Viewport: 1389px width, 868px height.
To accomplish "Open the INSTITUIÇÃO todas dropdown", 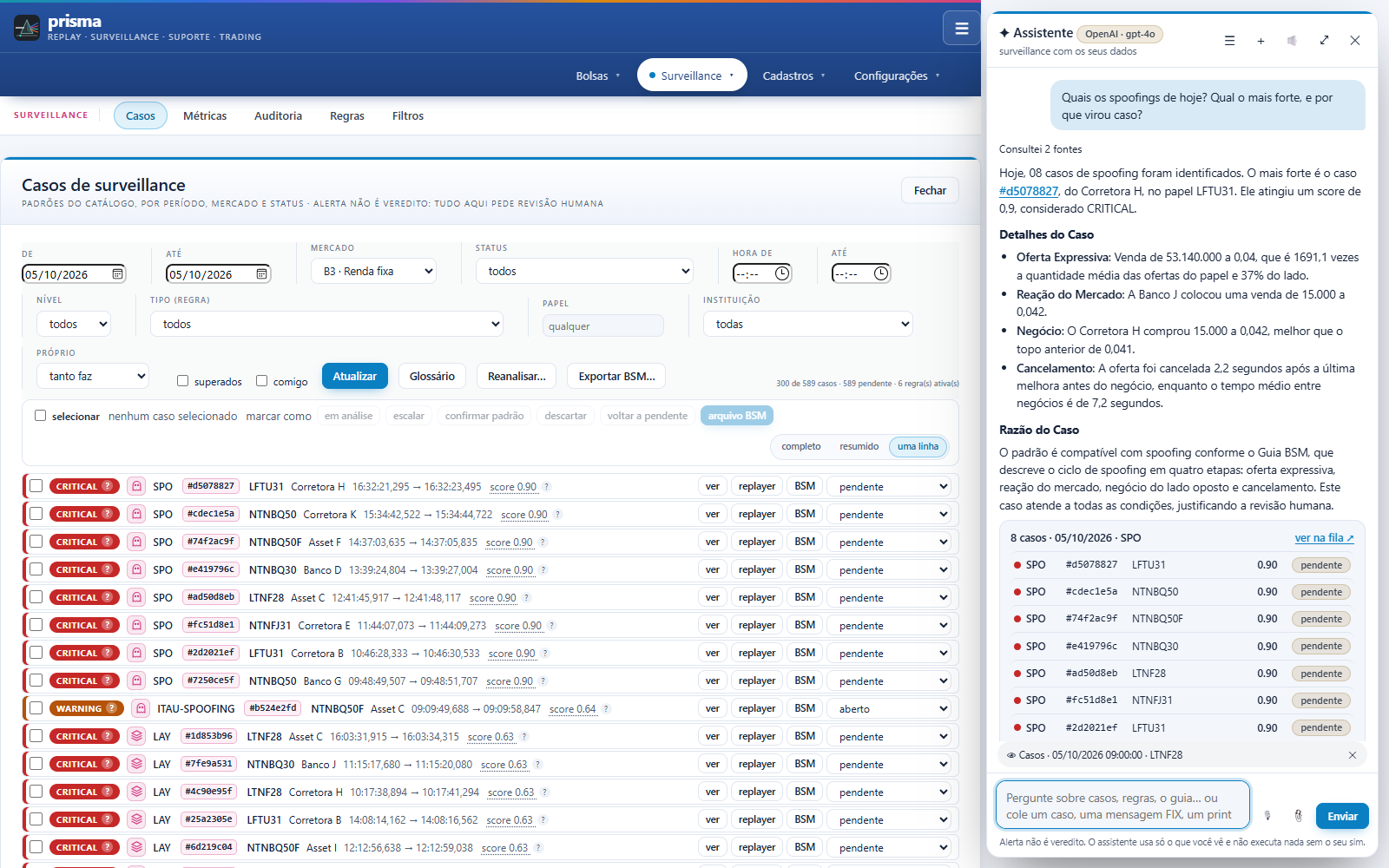I will click(808, 324).
